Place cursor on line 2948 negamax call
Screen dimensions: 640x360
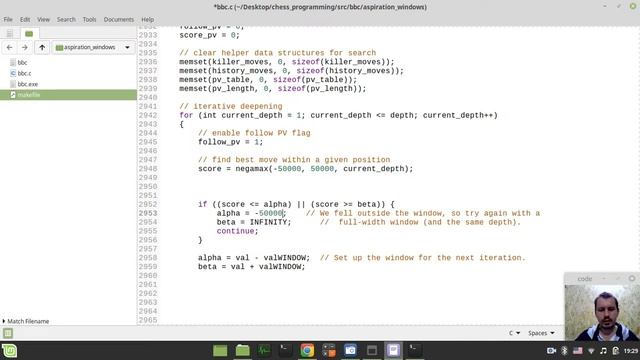coord(305,169)
